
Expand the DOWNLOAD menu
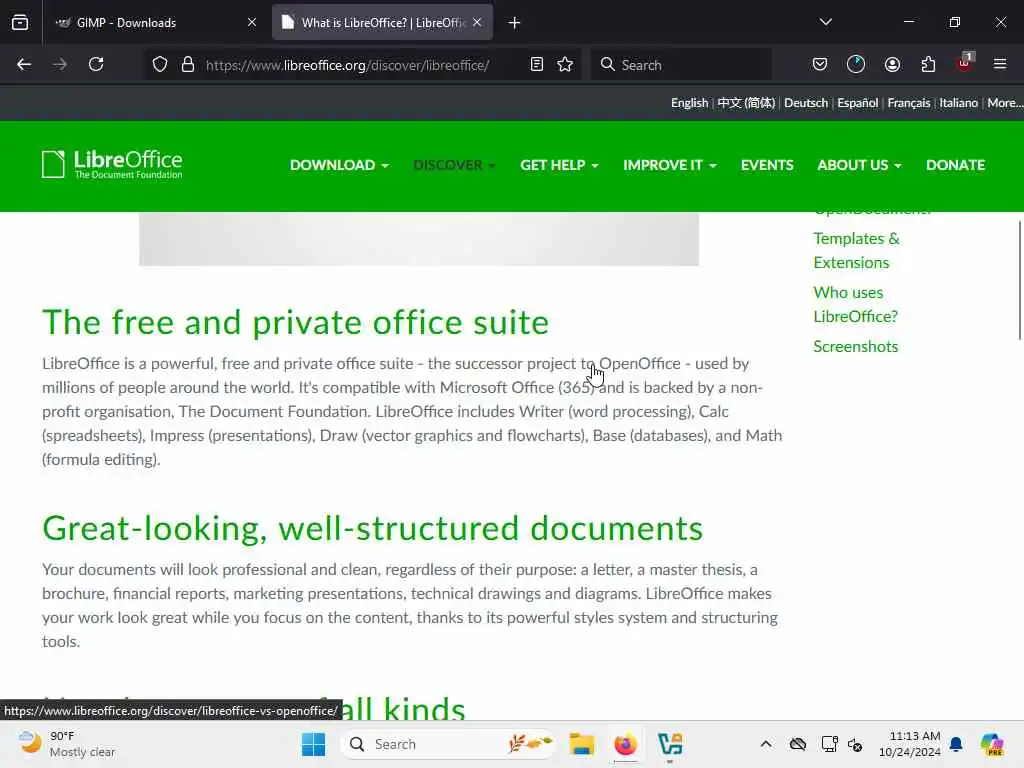pos(339,165)
